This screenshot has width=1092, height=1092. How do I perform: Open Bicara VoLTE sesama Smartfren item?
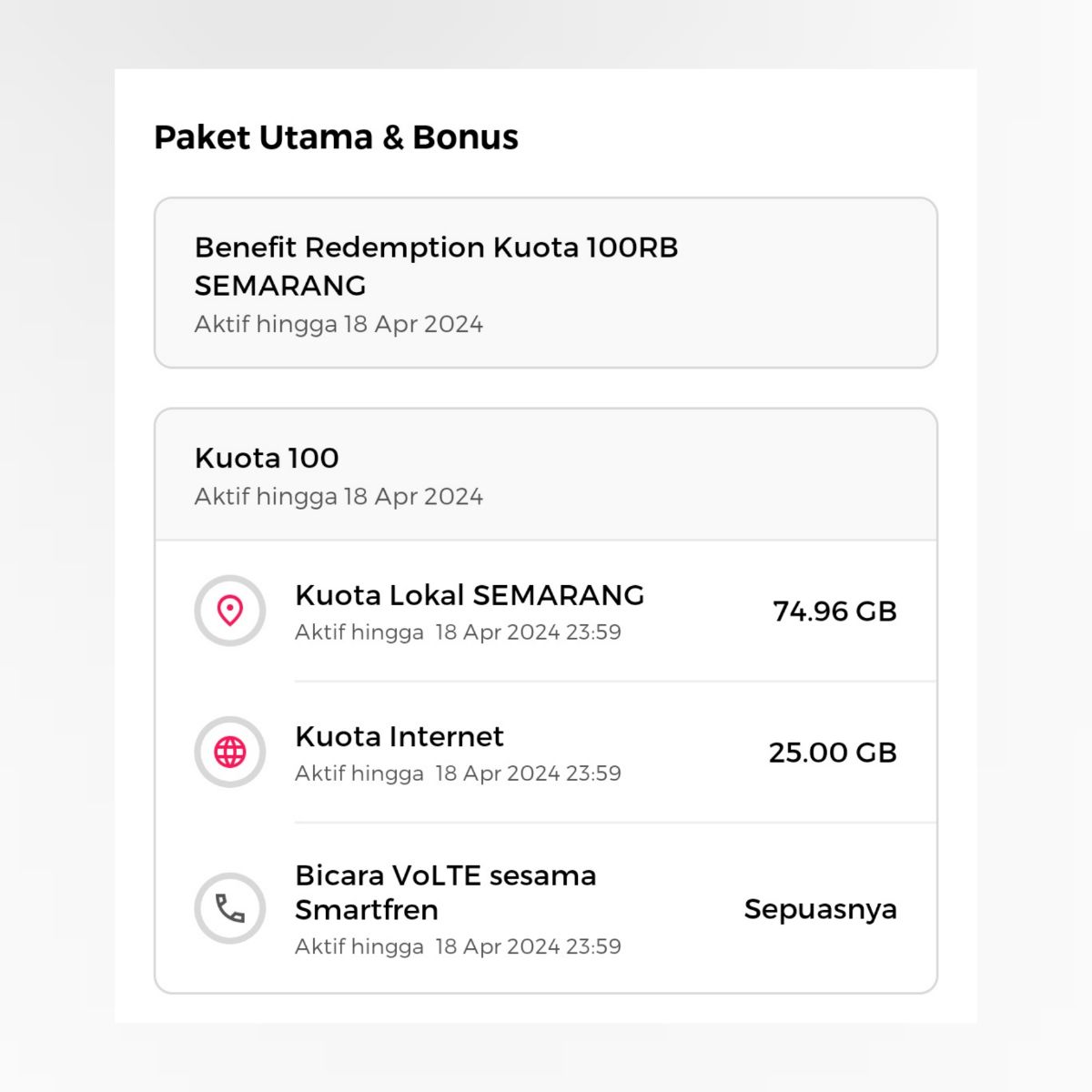[546, 908]
